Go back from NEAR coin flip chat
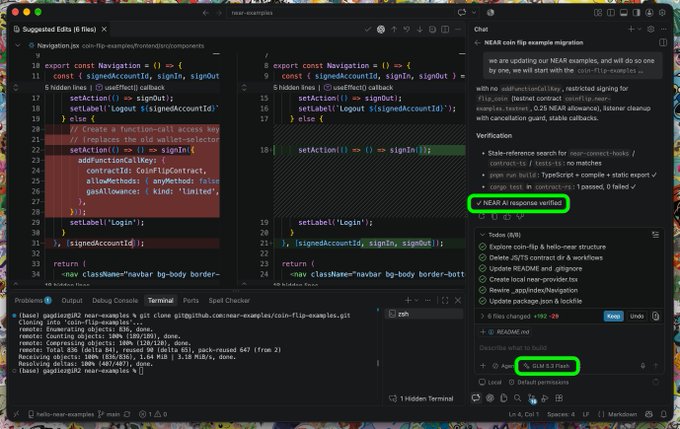 (x=477, y=43)
